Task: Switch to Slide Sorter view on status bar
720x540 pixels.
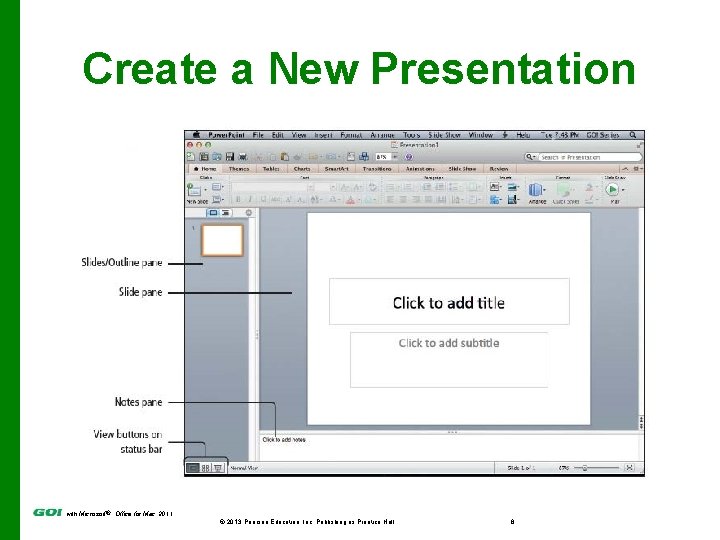Action: pos(205,468)
